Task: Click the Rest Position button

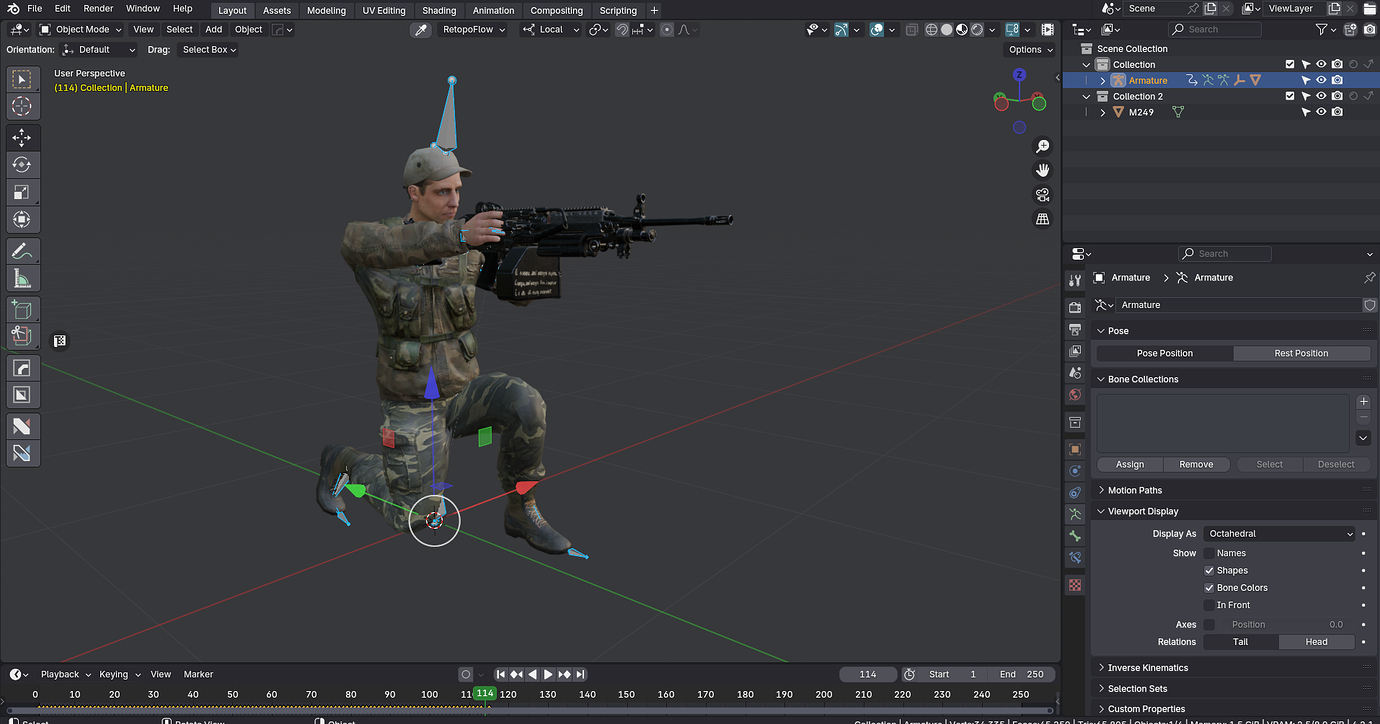Action: click(1301, 353)
